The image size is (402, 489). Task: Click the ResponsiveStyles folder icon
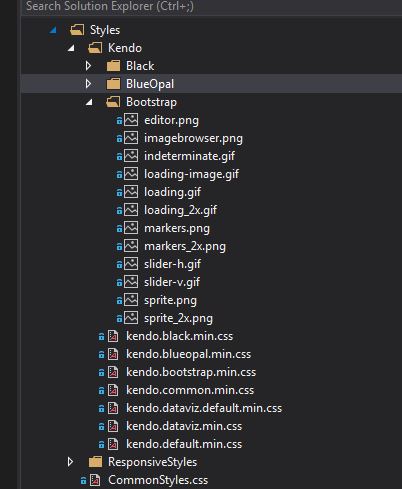point(95,462)
